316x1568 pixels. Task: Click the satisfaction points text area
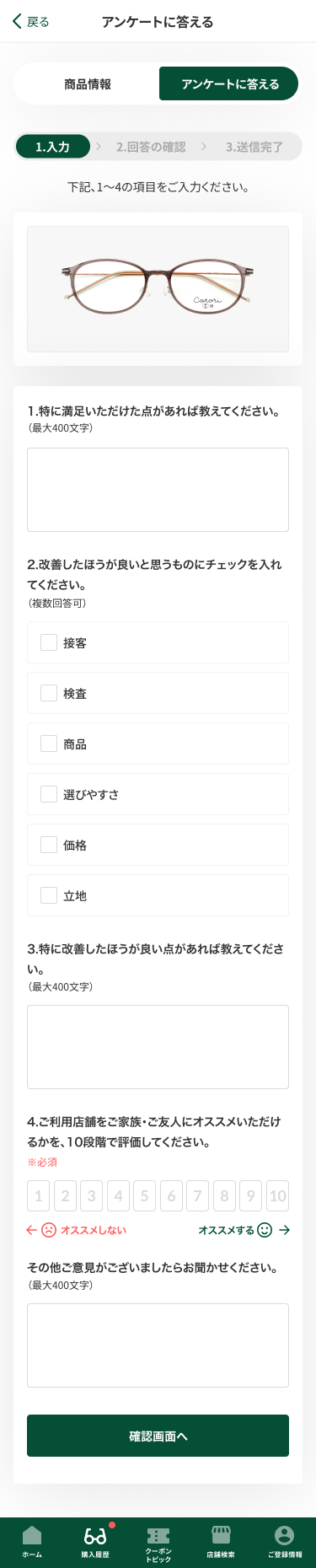point(158,490)
